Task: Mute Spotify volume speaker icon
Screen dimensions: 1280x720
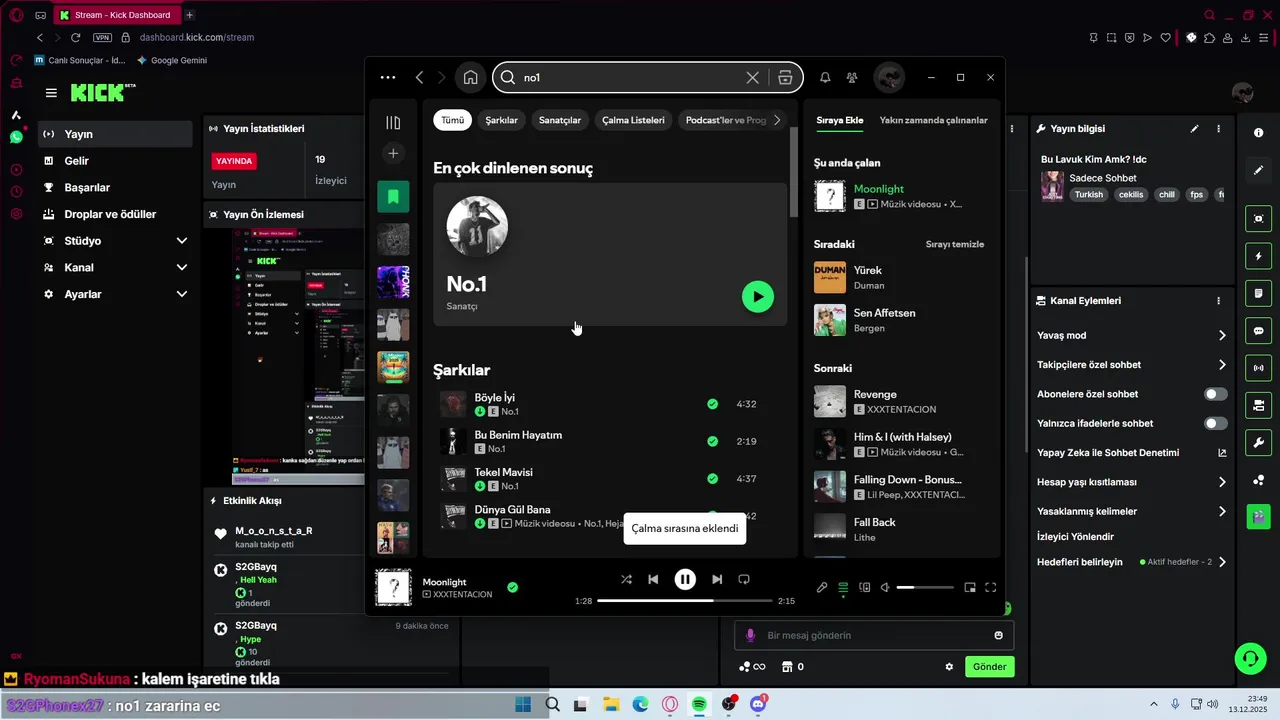Action: [885, 588]
